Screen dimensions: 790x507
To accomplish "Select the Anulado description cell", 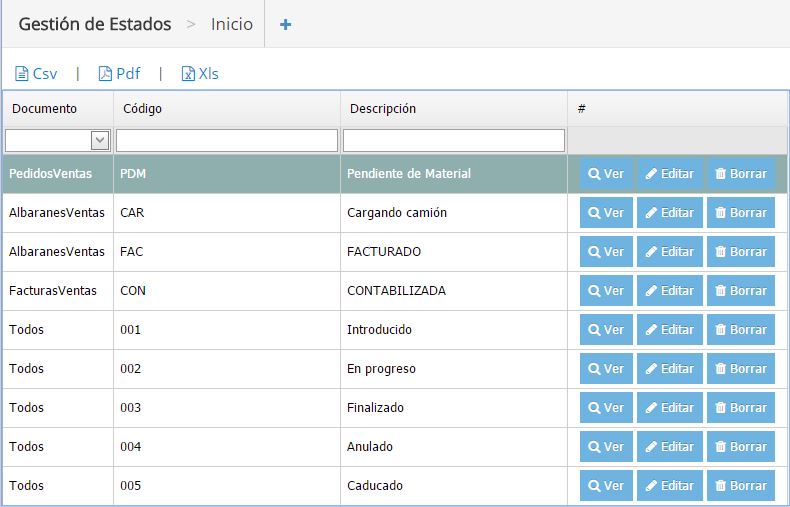I will [x=454, y=447].
